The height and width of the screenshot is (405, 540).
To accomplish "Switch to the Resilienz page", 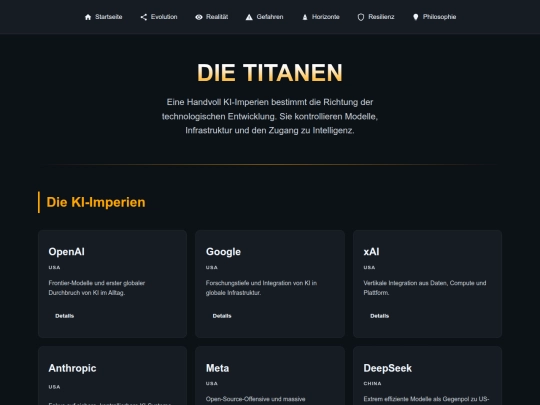I will pos(376,17).
